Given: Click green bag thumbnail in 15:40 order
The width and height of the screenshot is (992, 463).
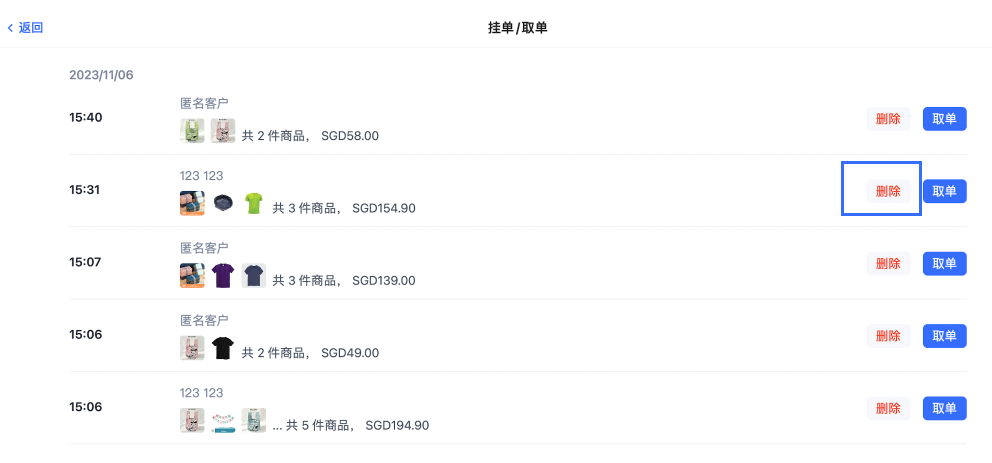Looking at the screenshot, I should click(x=192, y=131).
